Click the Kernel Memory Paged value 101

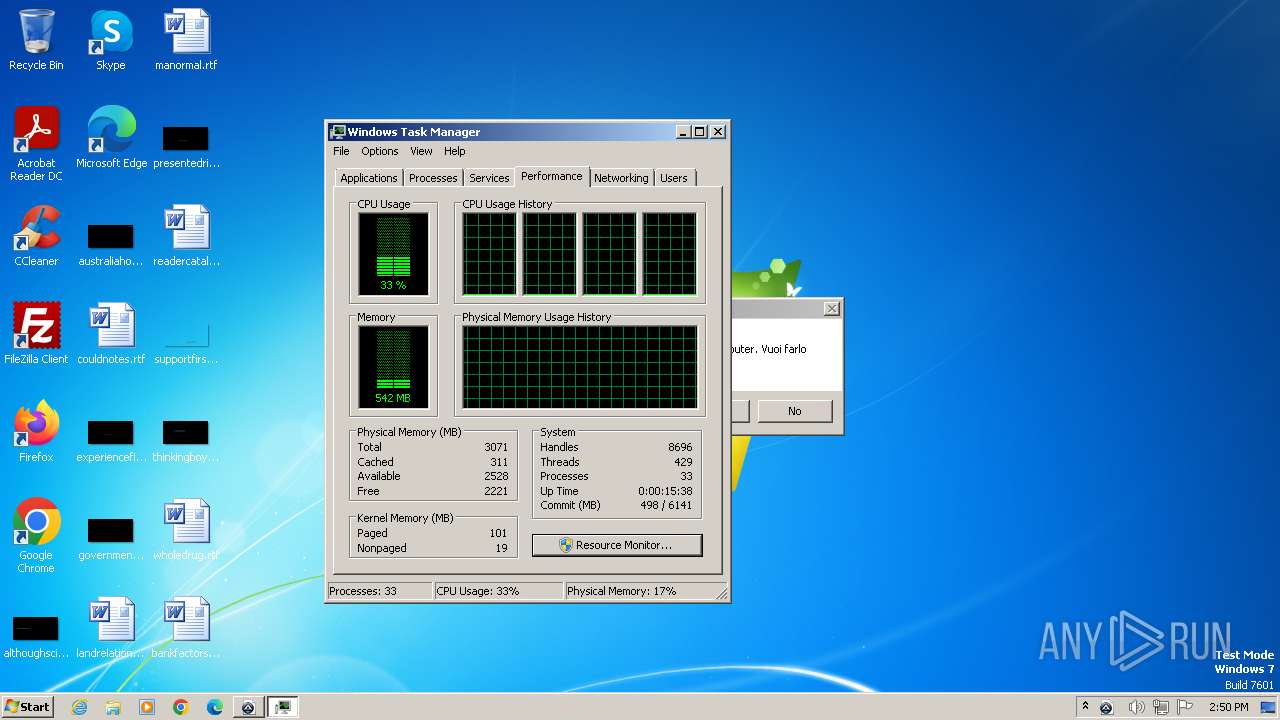point(498,533)
